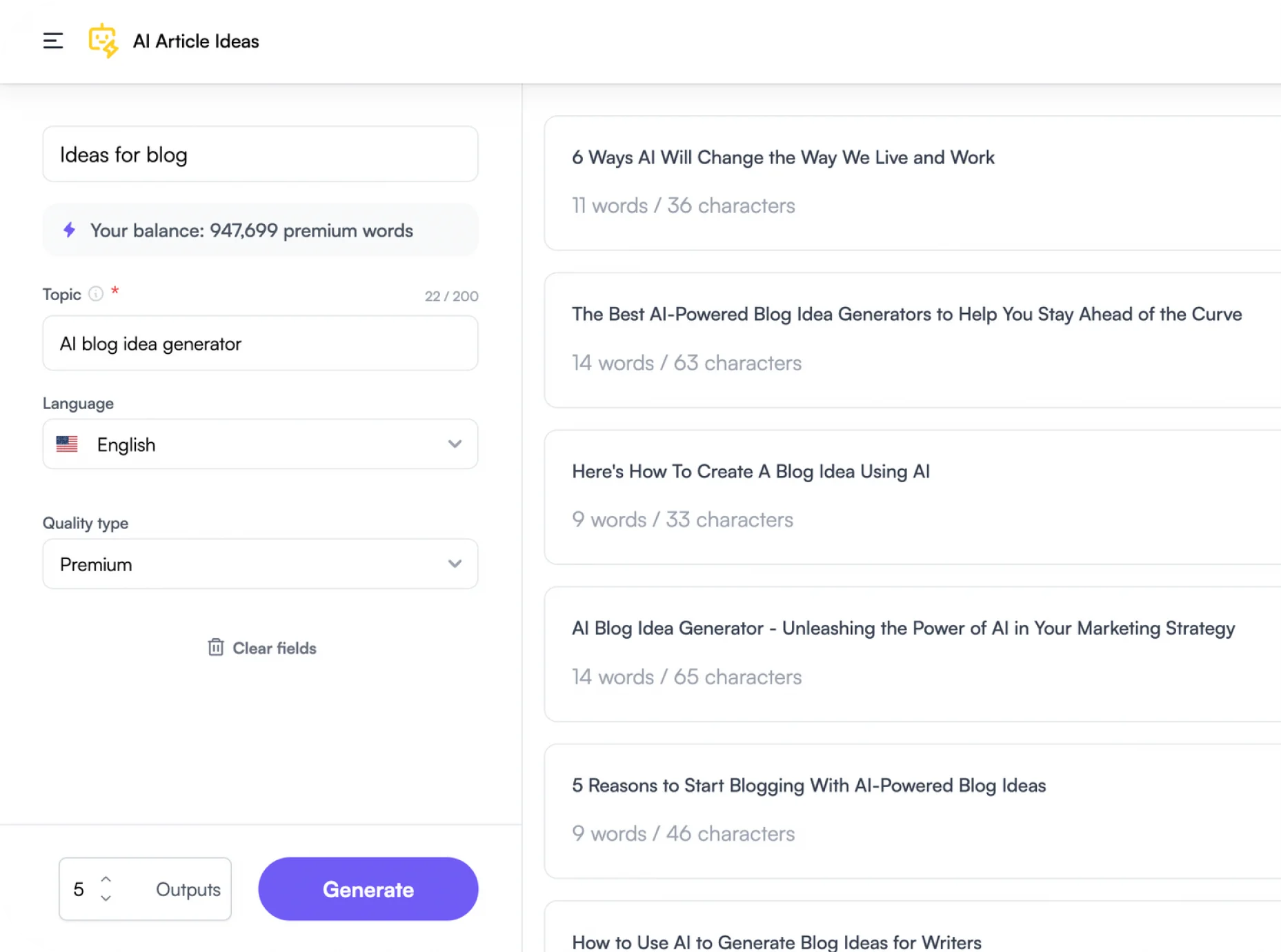Open the Quality type dropdown

click(x=261, y=564)
